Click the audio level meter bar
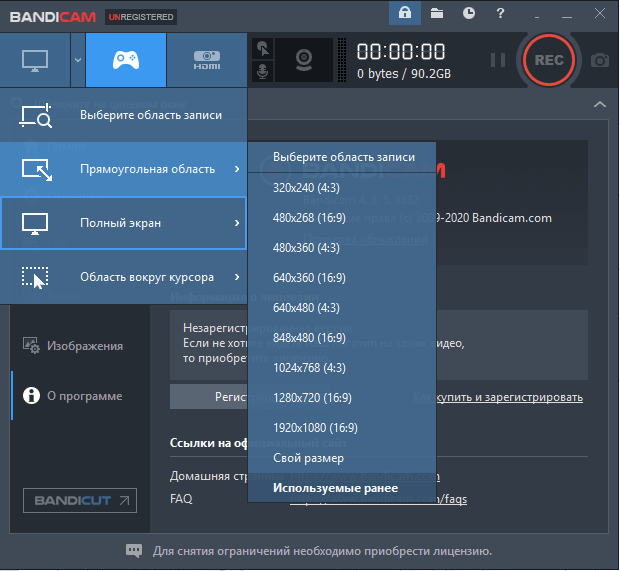The height and width of the screenshot is (571, 620). point(342,60)
